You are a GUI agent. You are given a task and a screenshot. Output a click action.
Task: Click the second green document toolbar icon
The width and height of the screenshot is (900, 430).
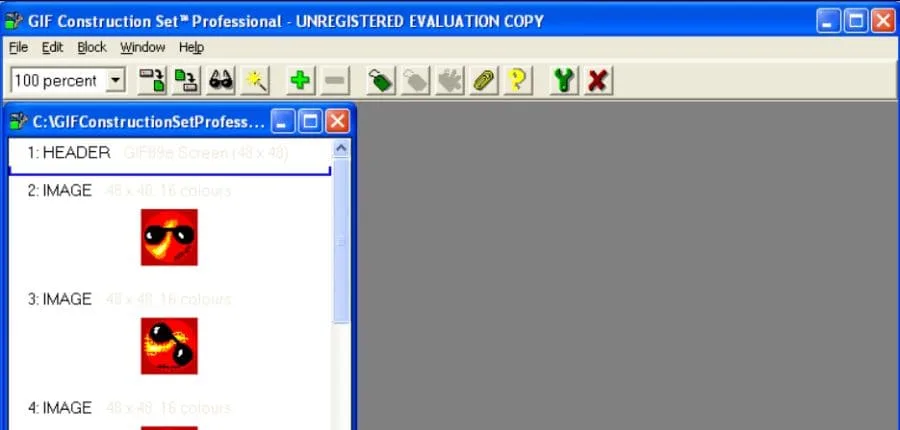click(186, 81)
